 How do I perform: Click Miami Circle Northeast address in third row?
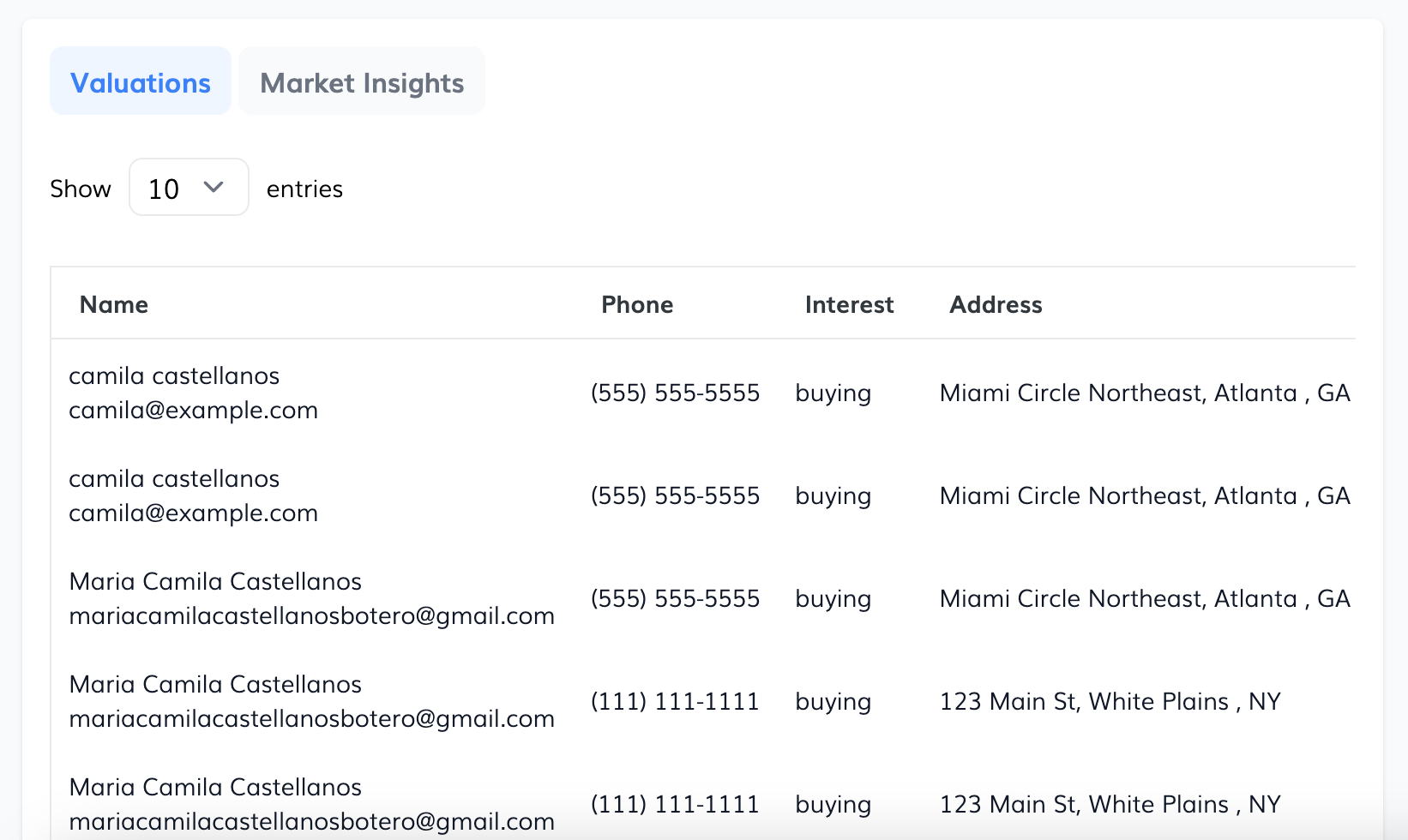1144,598
